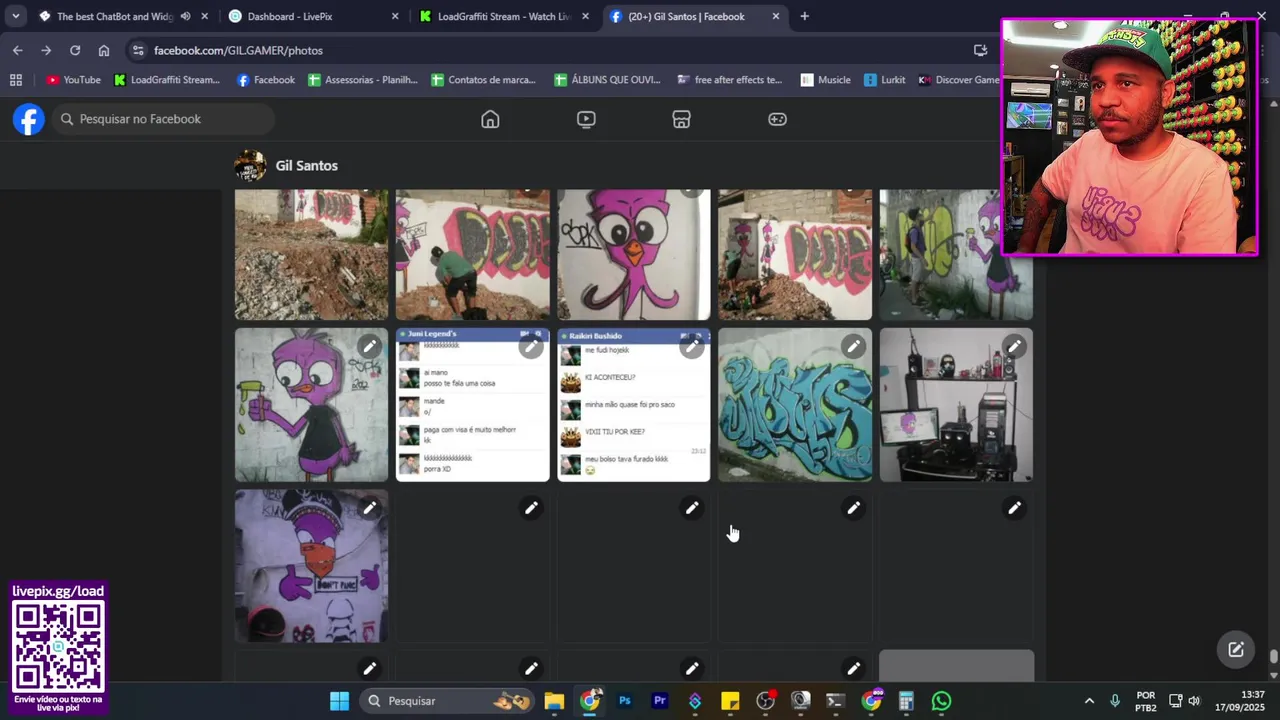Image resolution: width=1280 pixels, height=720 pixels.
Task: Edit the computer desk setup photo
Action: (1014, 347)
